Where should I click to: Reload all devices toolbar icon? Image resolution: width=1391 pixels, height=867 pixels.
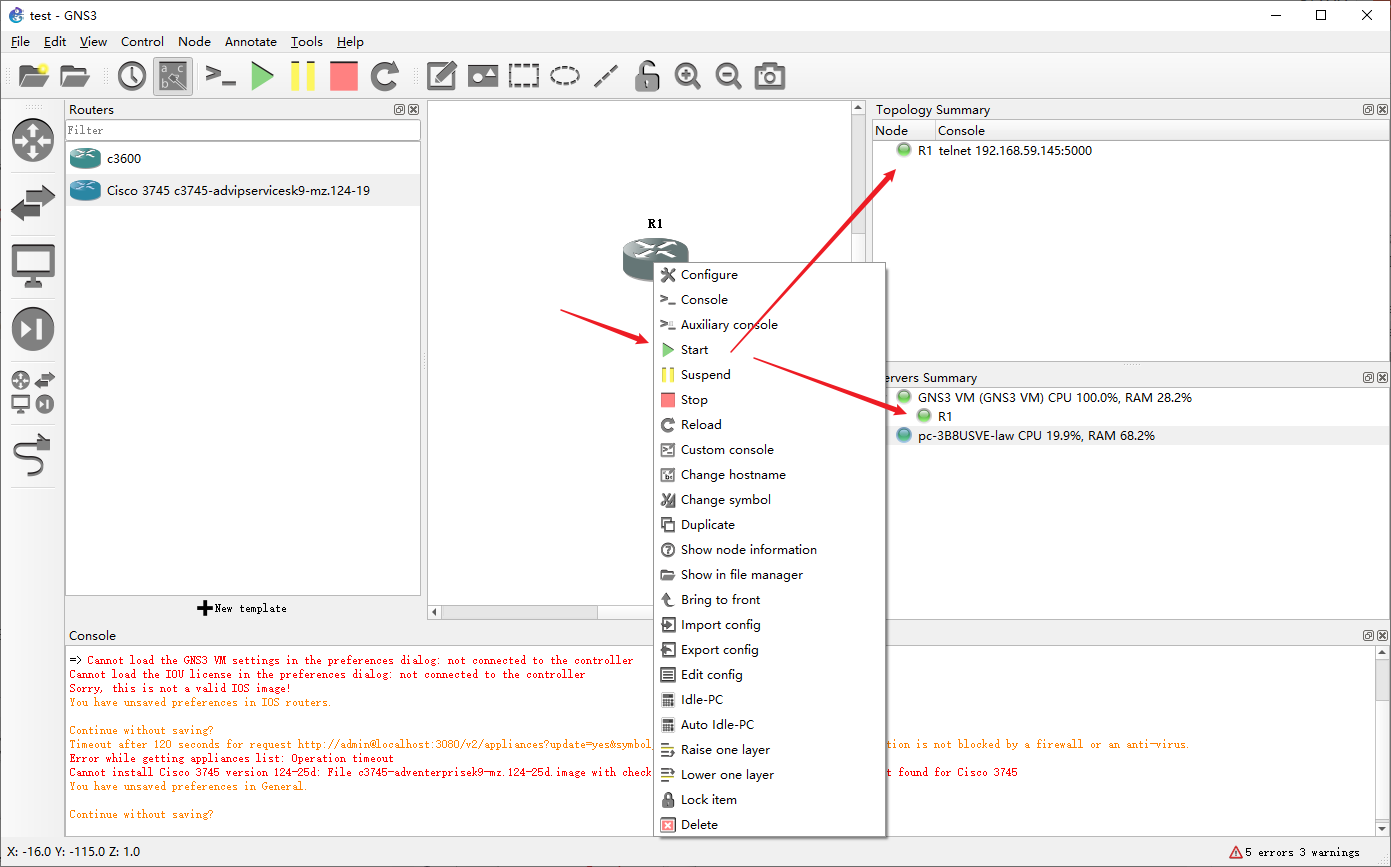(385, 76)
